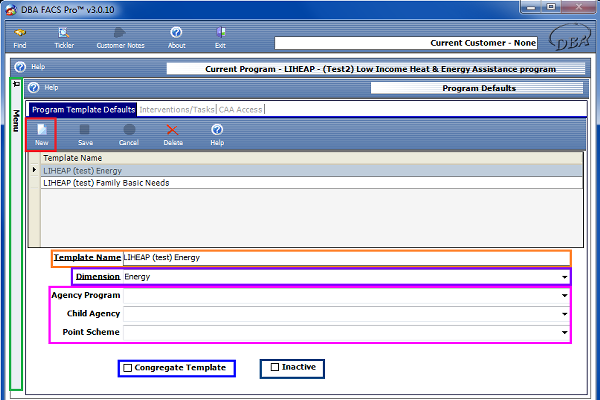Create a New program template

pos(41,135)
